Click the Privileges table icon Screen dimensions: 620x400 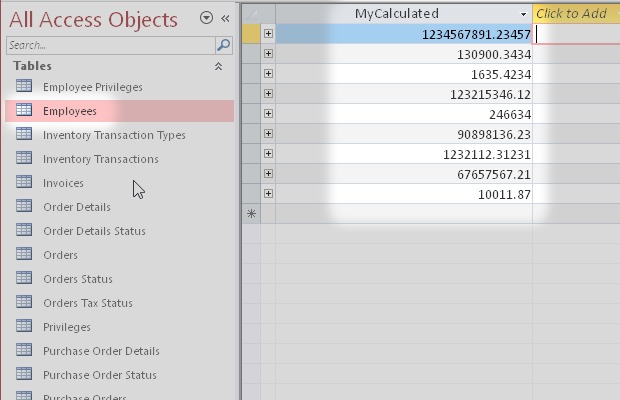point(25,327)
